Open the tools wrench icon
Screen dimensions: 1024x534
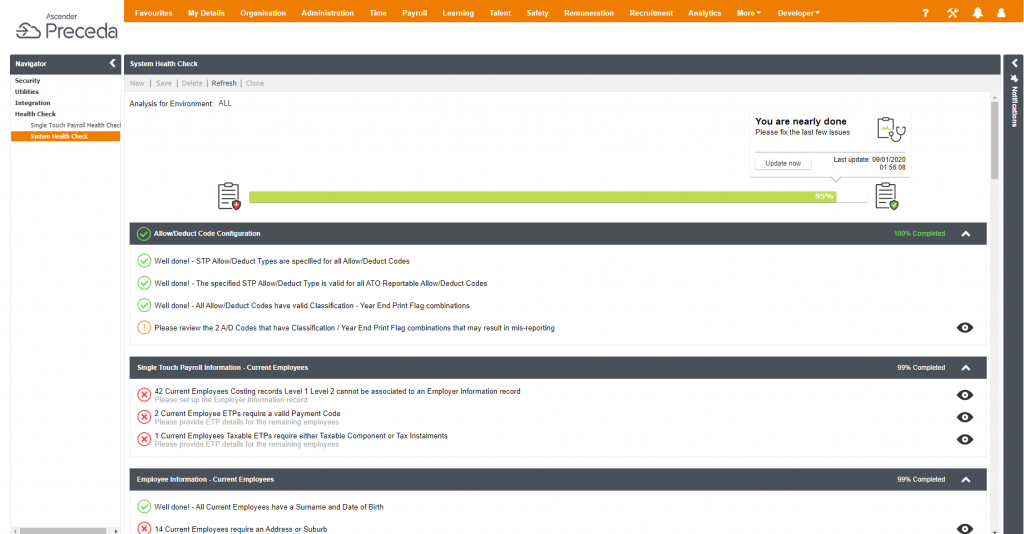[x=952, y=13]
